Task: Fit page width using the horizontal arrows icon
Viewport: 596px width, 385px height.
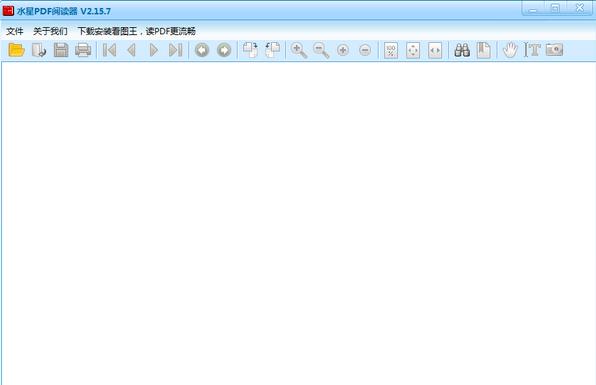Action: (435, 50)
